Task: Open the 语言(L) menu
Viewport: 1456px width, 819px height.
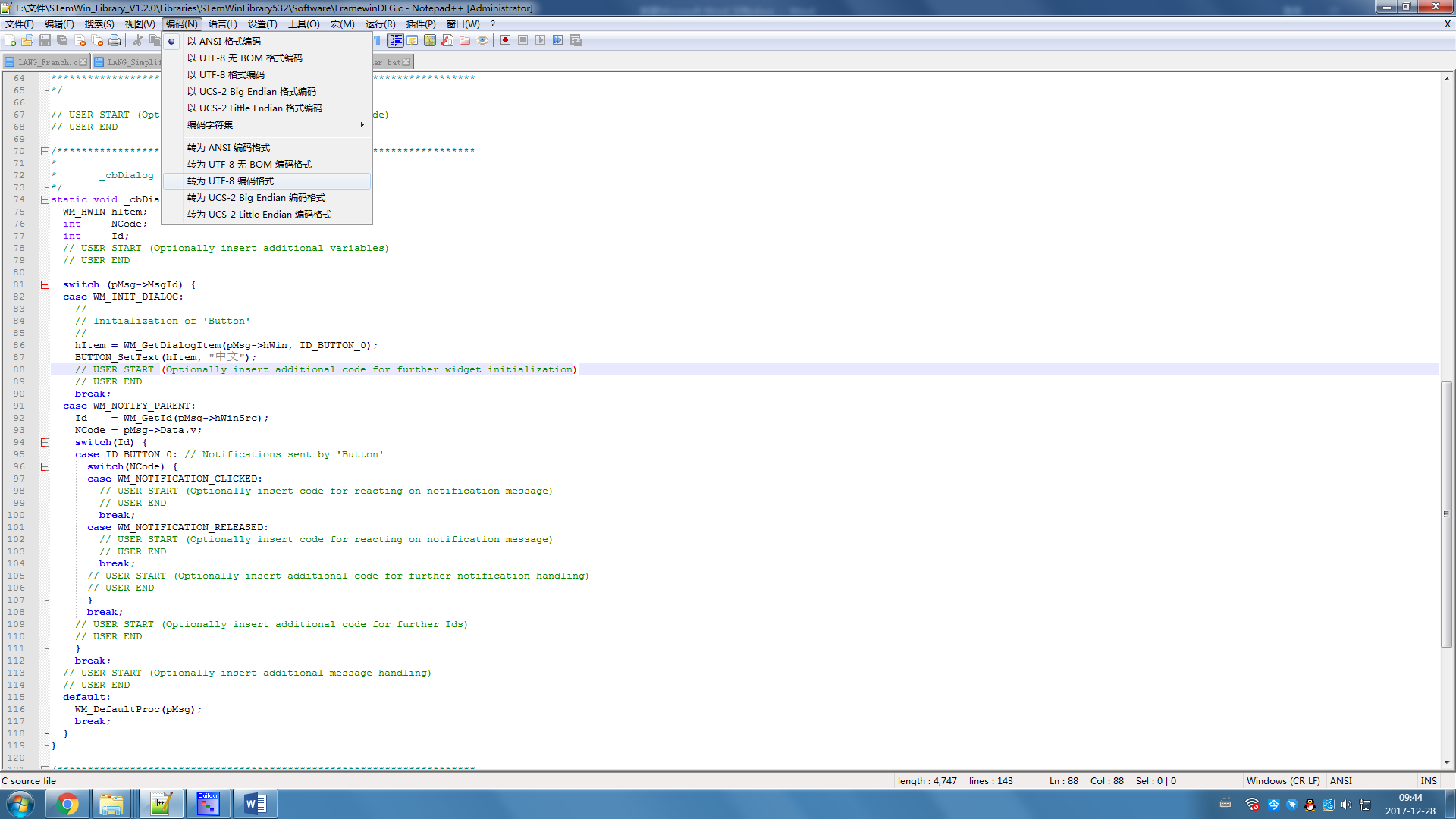Action: [x=222, y=24]
